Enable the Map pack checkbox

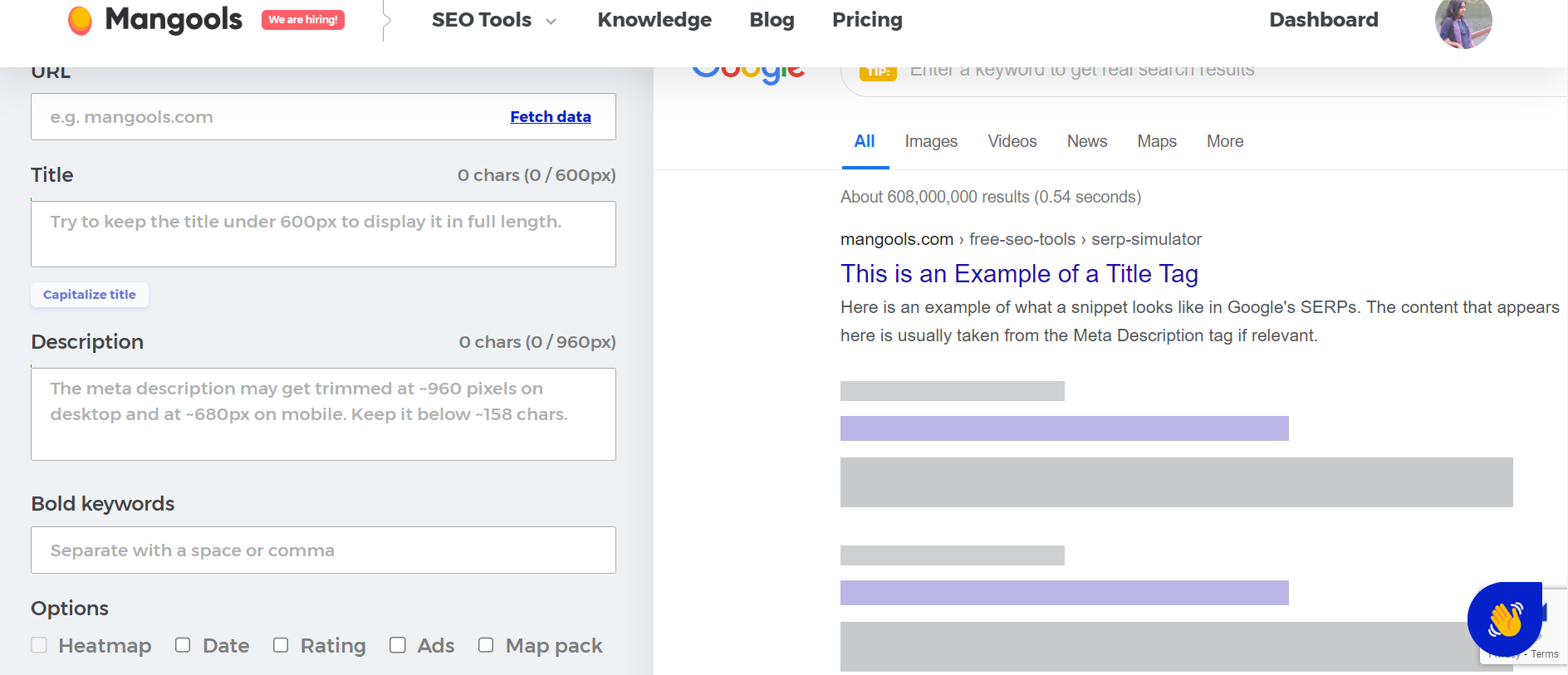click(486, 645)
